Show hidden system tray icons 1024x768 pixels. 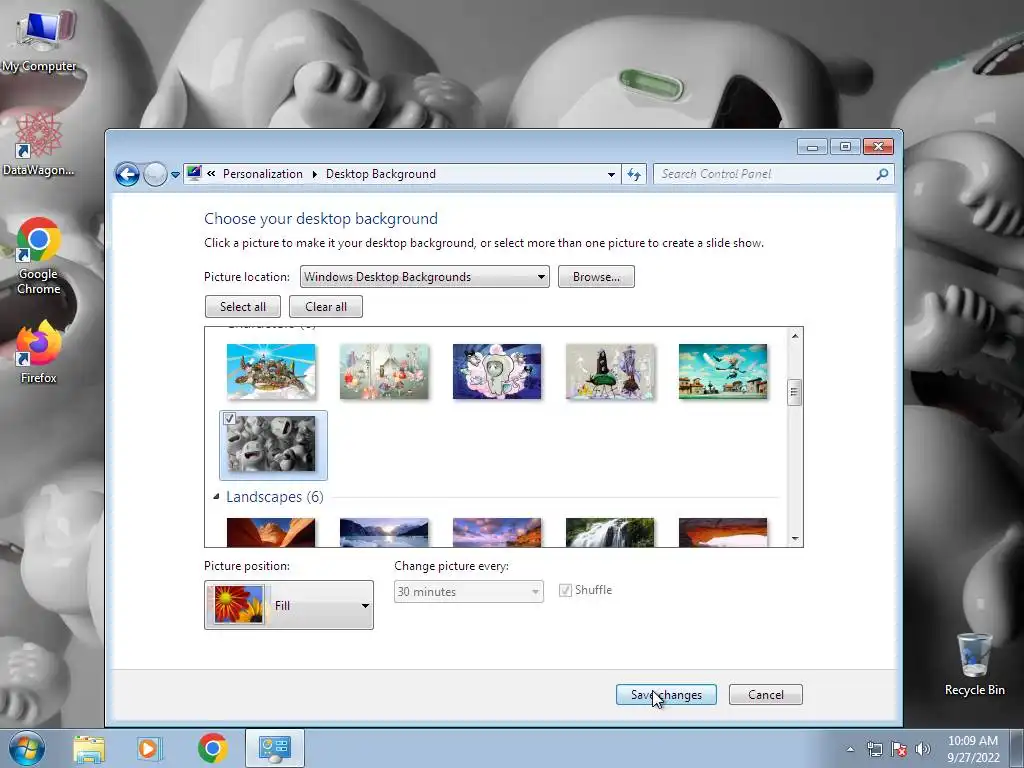[x=850, y=749]
